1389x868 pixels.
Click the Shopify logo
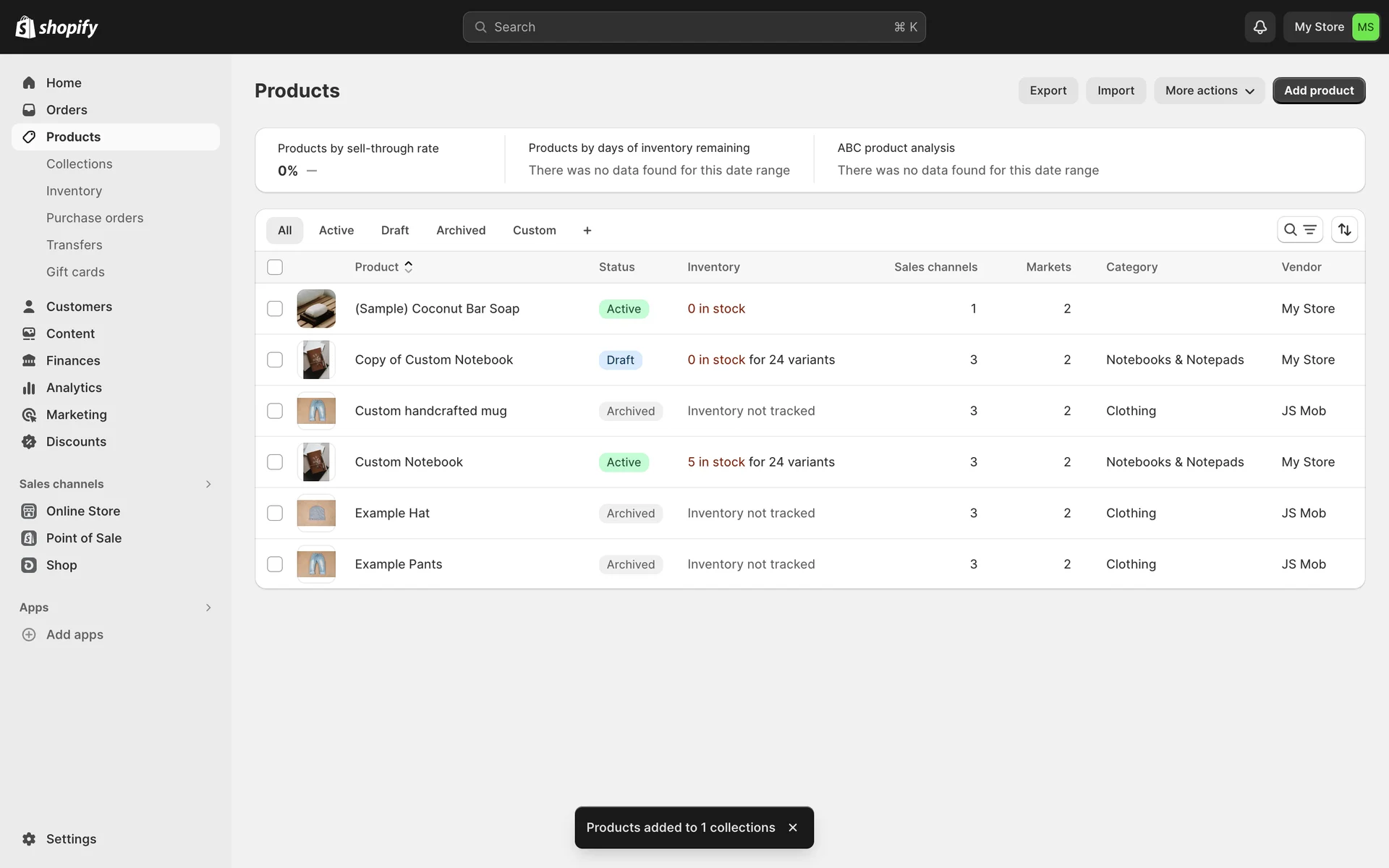56,27
